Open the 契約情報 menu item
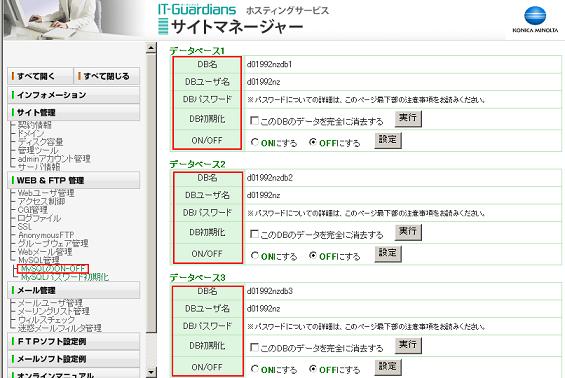This screenshot has width=565, height=378. (x=35, y=125)
